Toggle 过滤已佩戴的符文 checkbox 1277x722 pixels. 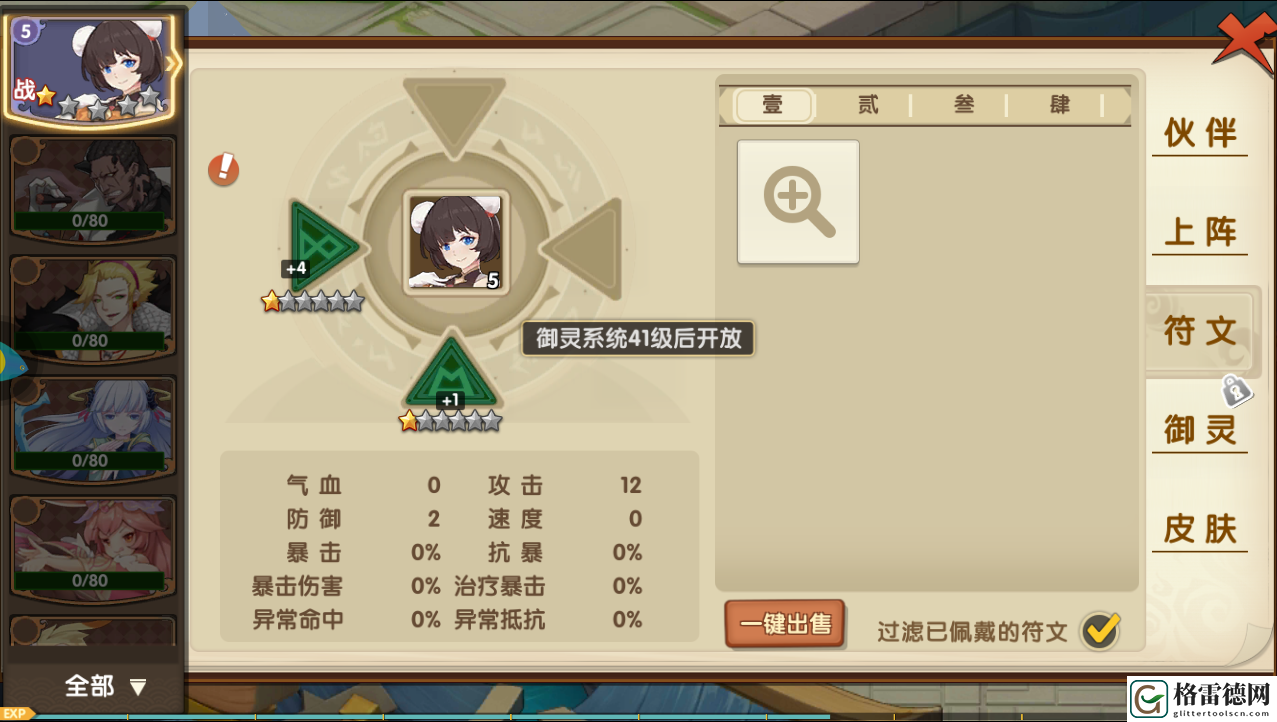pyautogui.click(x=1100, y=630)
